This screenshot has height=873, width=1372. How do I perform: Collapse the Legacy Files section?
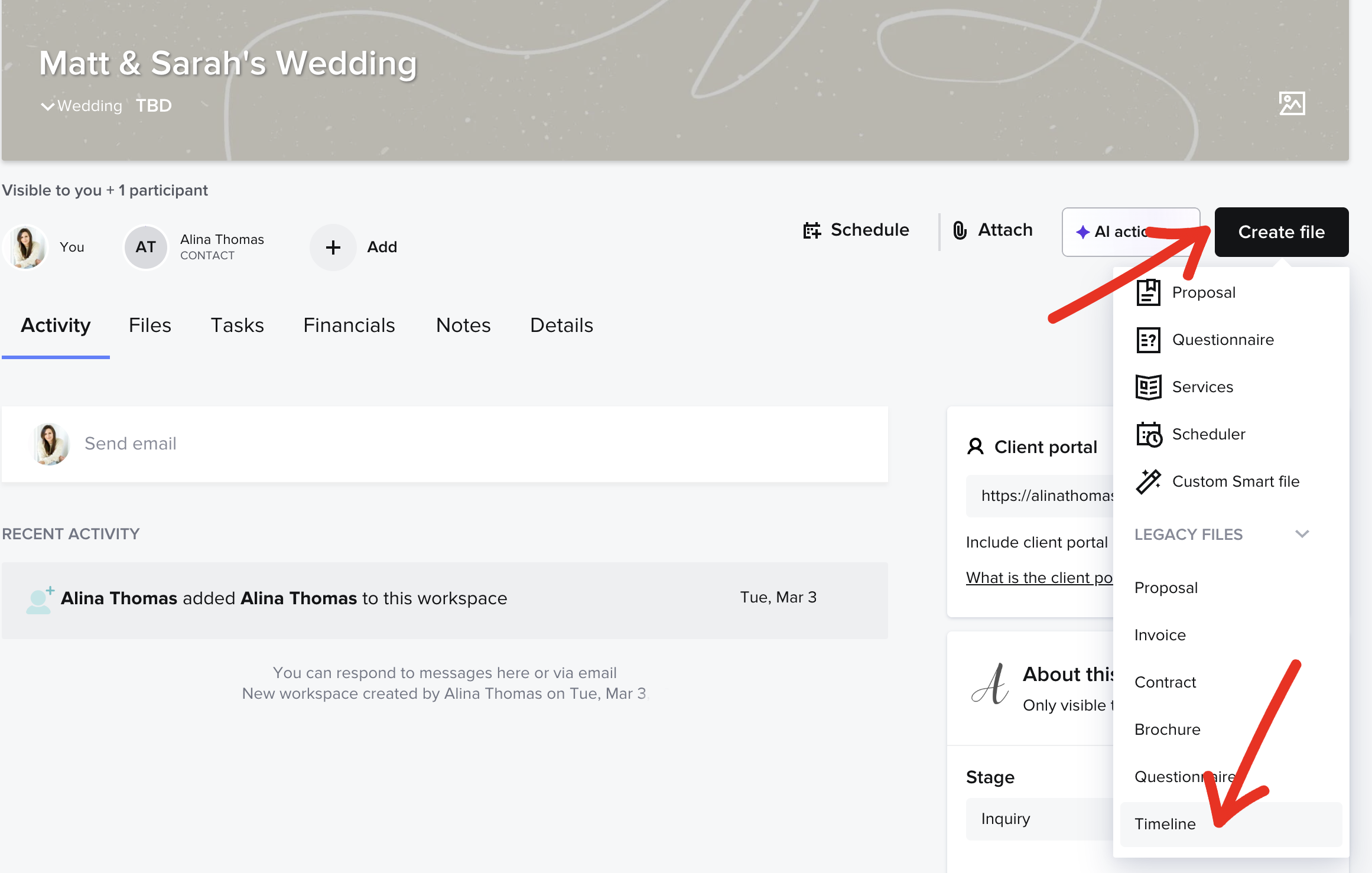point(1303,534)
